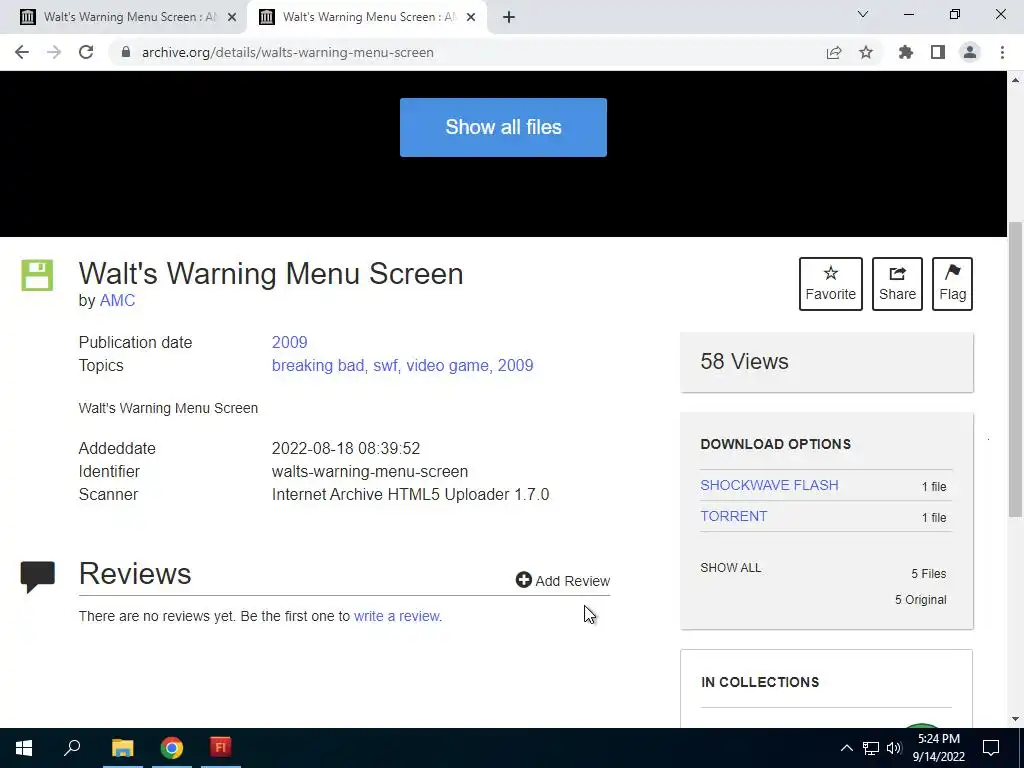This screenshot has width=1024, height=768.
Task: Click the padlock site info icon
Action: pyautogui.click(x=126, y=52)
